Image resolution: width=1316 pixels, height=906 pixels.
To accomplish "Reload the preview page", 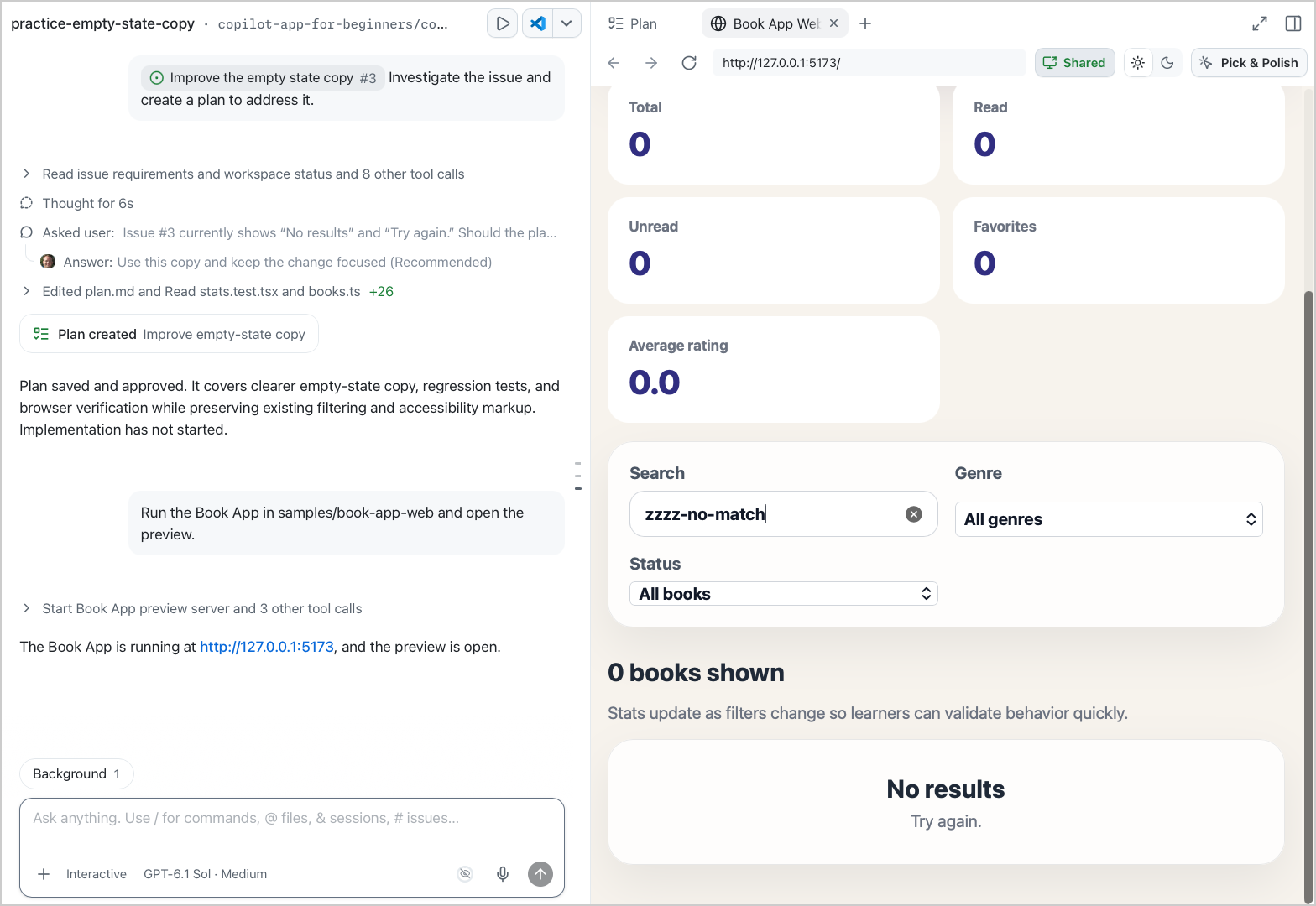I will pos(689,63).
